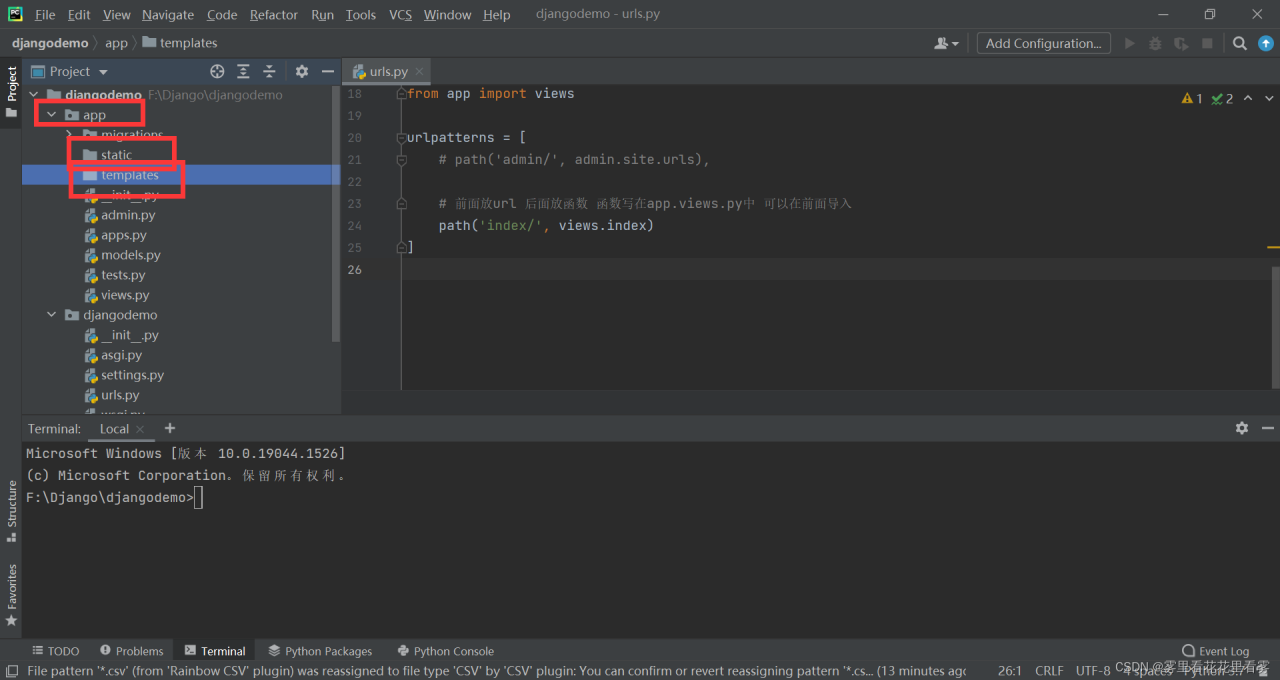Open tests.py in project tree

point(123,275)
